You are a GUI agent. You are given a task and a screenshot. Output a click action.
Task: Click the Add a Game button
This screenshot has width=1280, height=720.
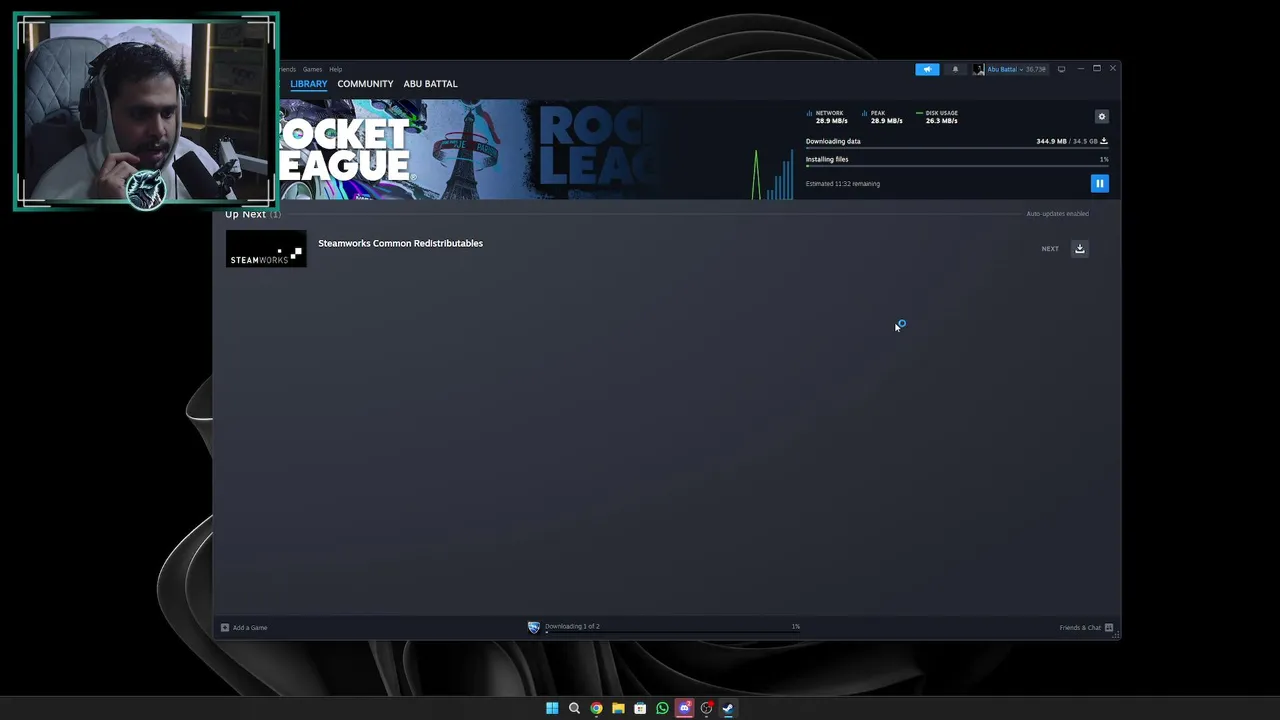[x=244, y=627]
